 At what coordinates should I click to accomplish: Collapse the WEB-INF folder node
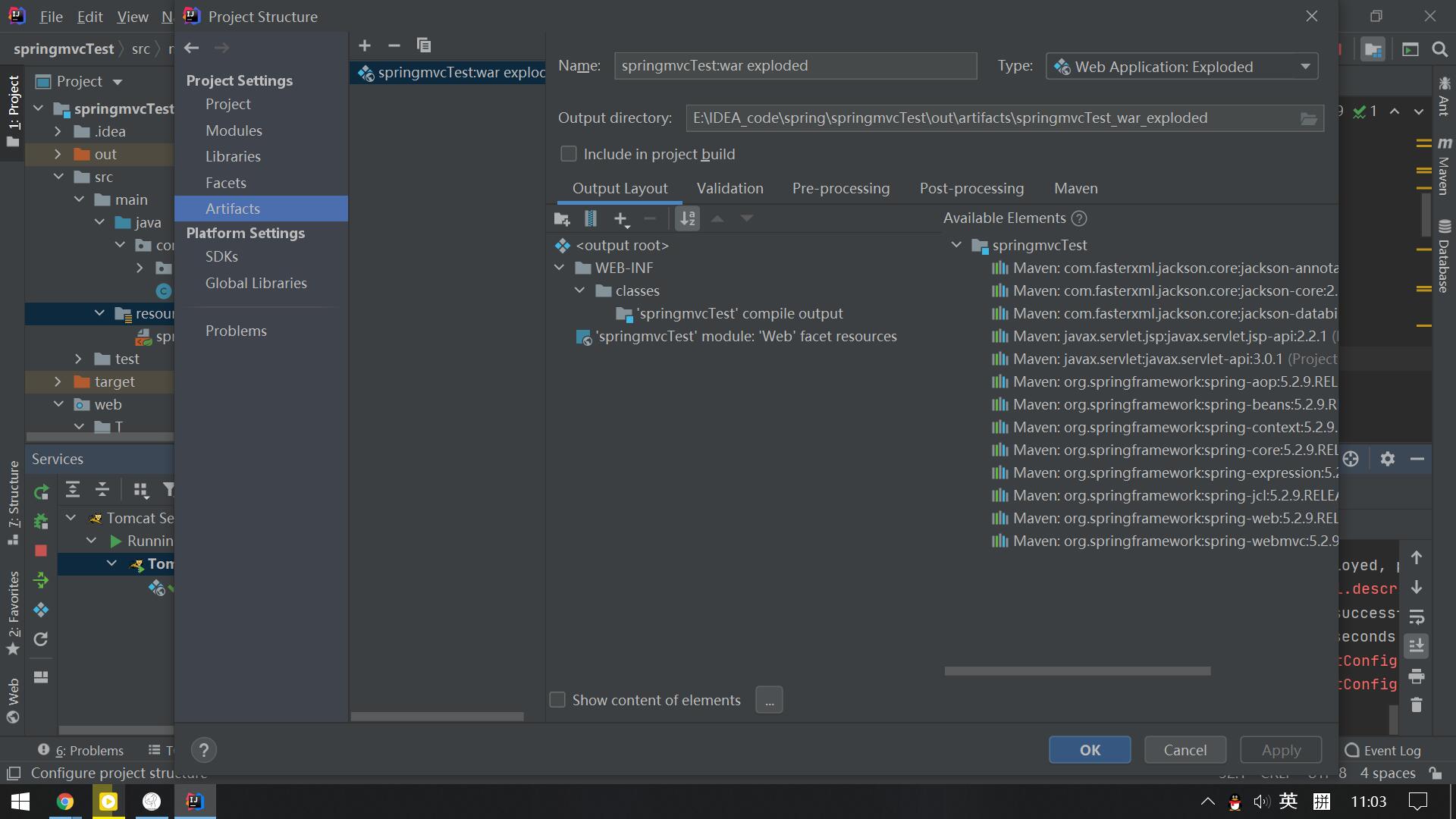click(x=560, y=268)
